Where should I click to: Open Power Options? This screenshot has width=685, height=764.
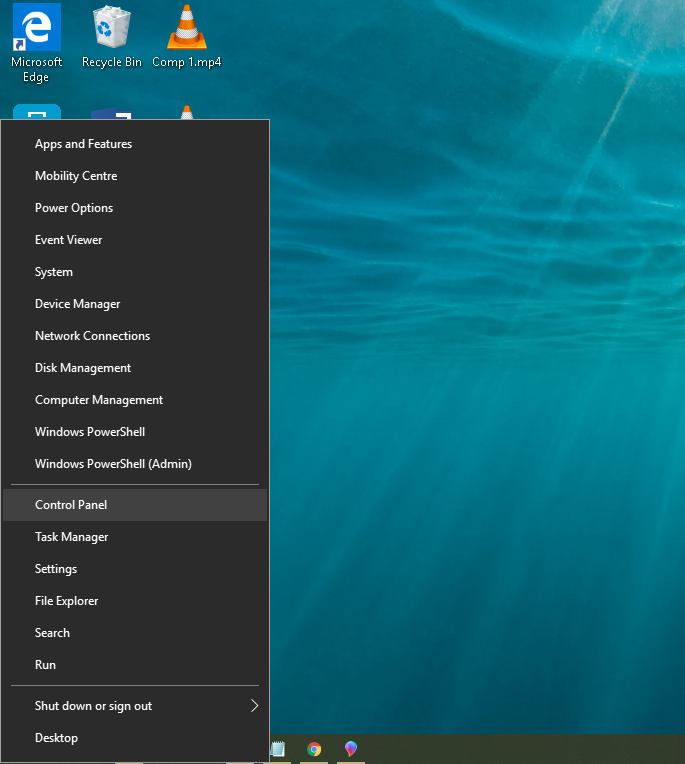click(x=135, y=208)
